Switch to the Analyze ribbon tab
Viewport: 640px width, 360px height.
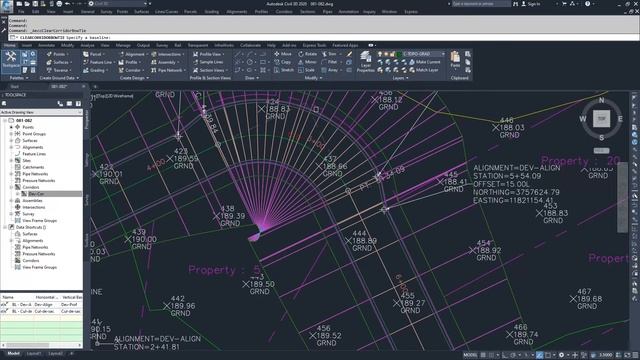pyautogui.click(x=87, y=45)
